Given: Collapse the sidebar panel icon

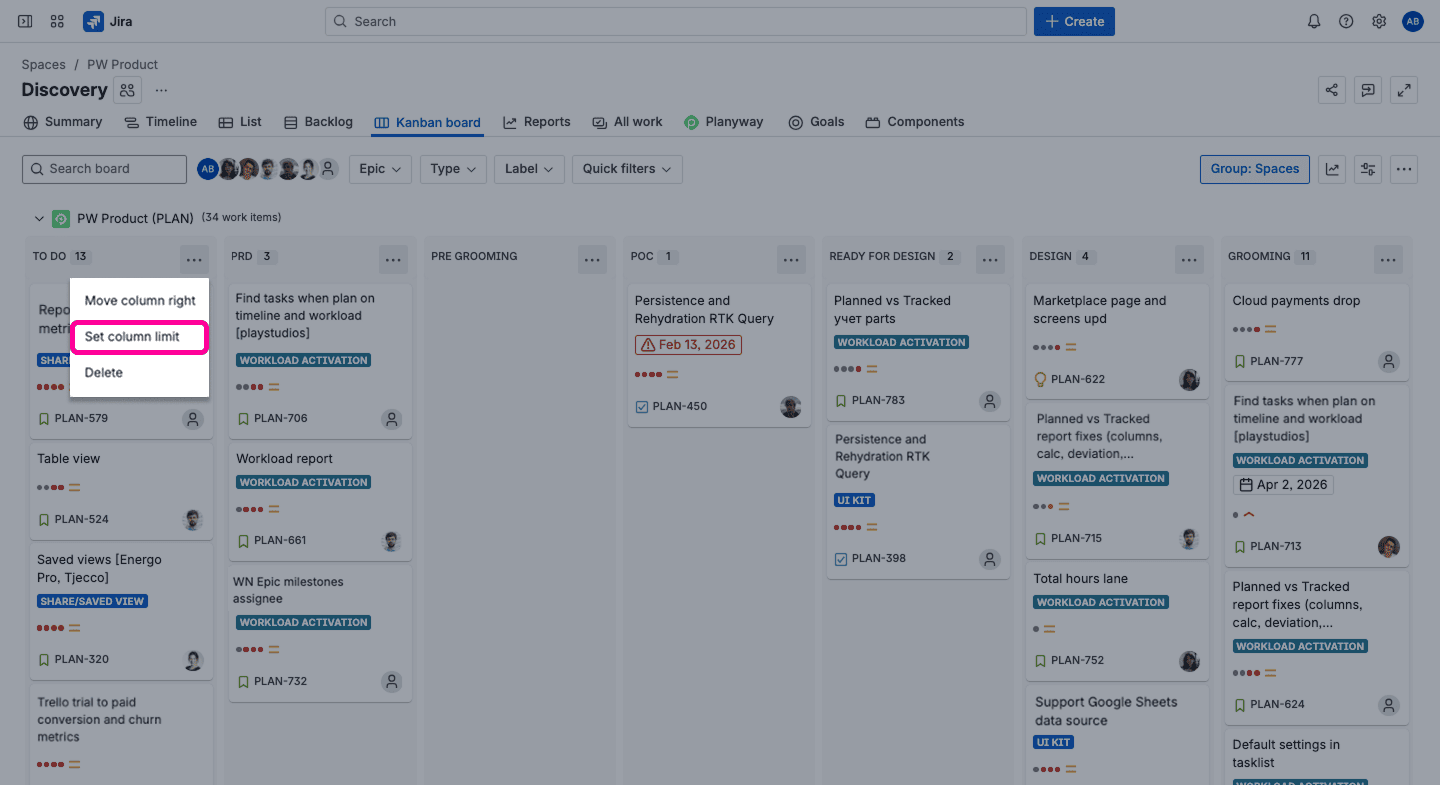Looking at the screenshot, I should 25,21.
